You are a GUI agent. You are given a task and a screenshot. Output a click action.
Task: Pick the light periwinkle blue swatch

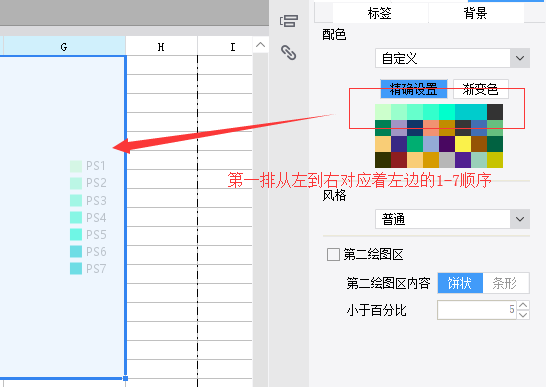[x=431, y=144]
